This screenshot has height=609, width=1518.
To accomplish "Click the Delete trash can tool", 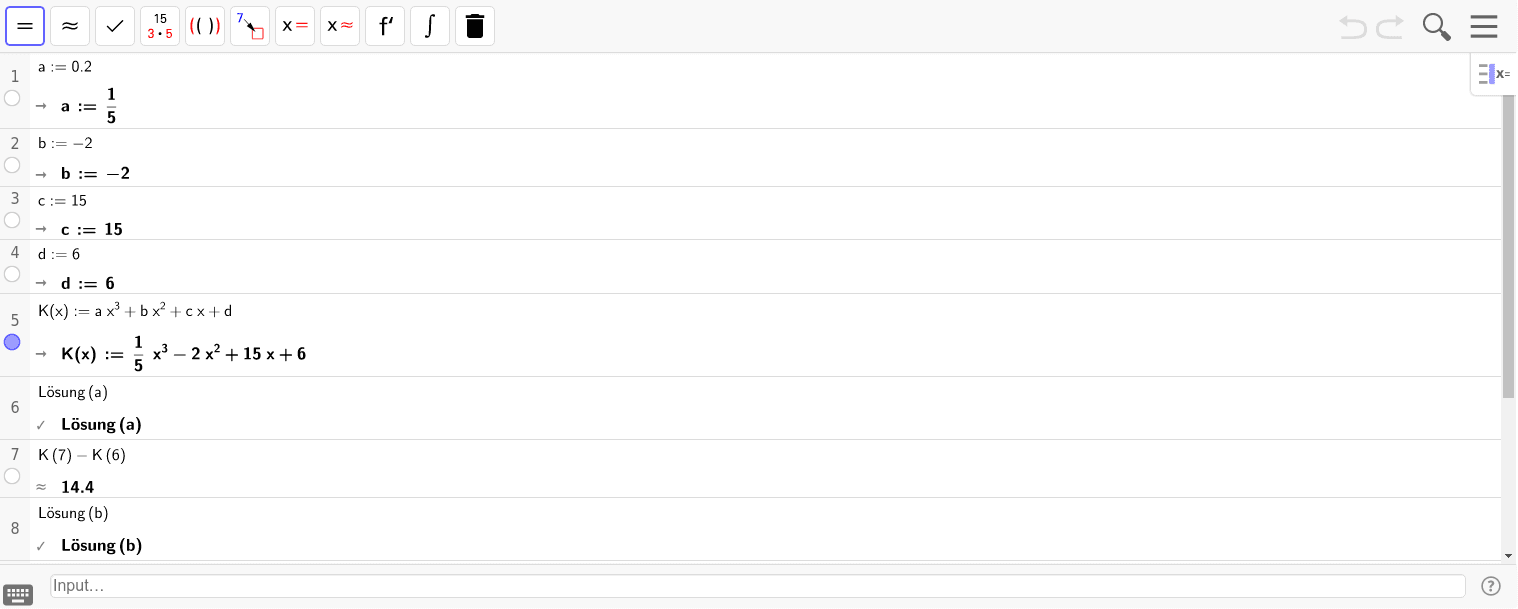I will 475,26.
